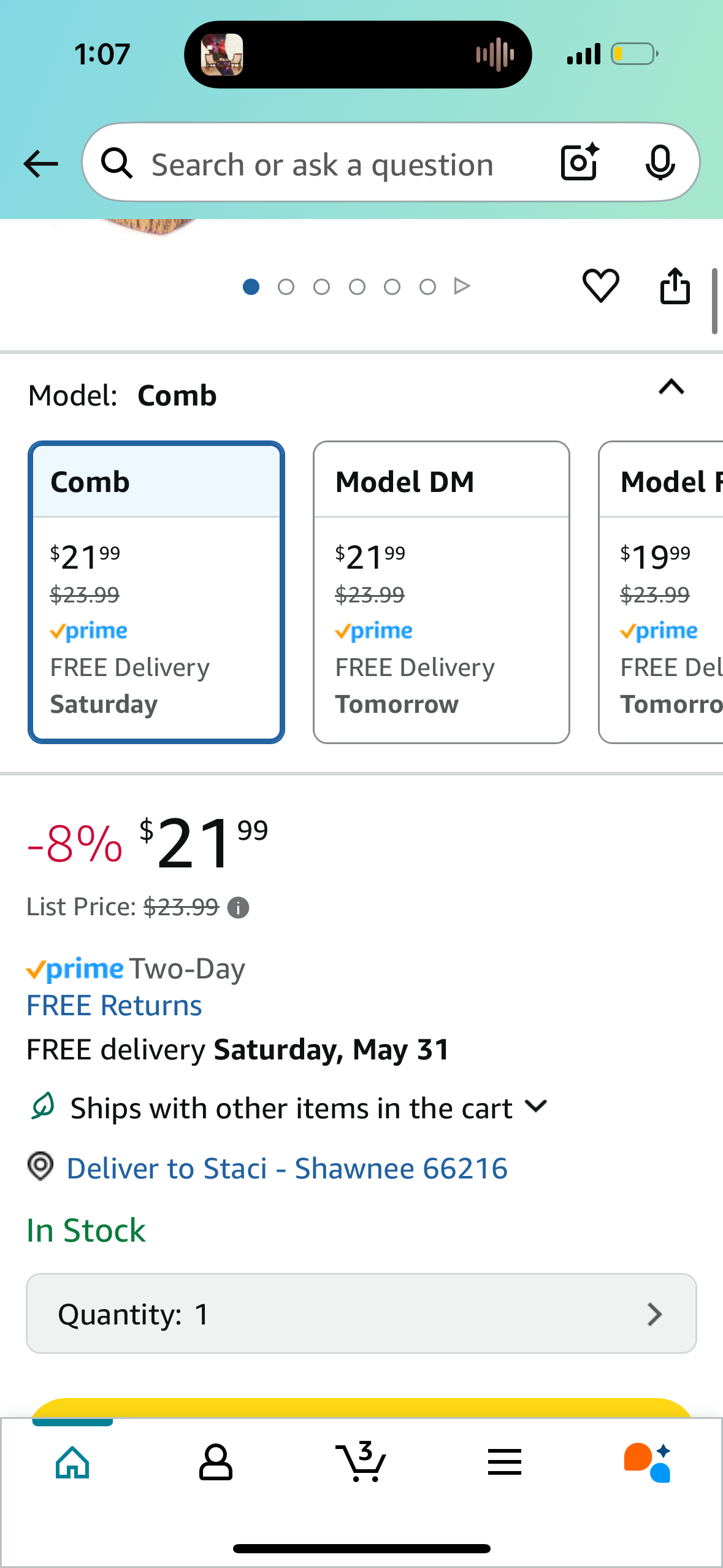The image size is (723, 1568).
Task: Tap the share icon
Action: click(x=675, y=286)
